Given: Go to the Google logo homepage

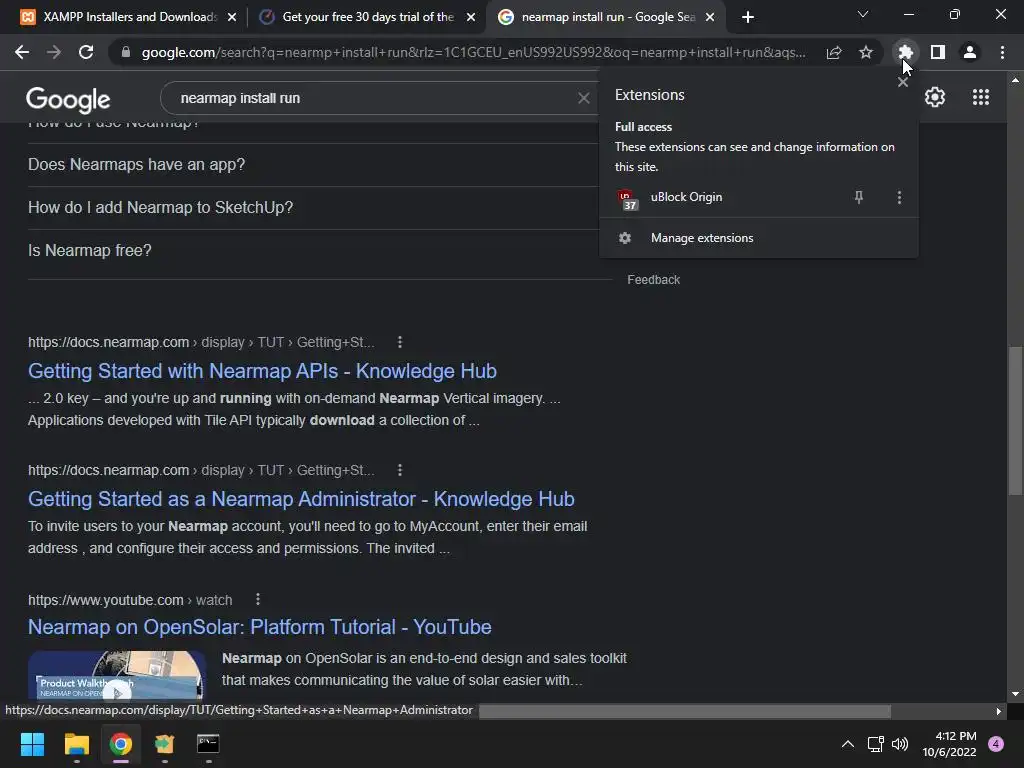Looking at the screenshot, I should tap(68, 99).
